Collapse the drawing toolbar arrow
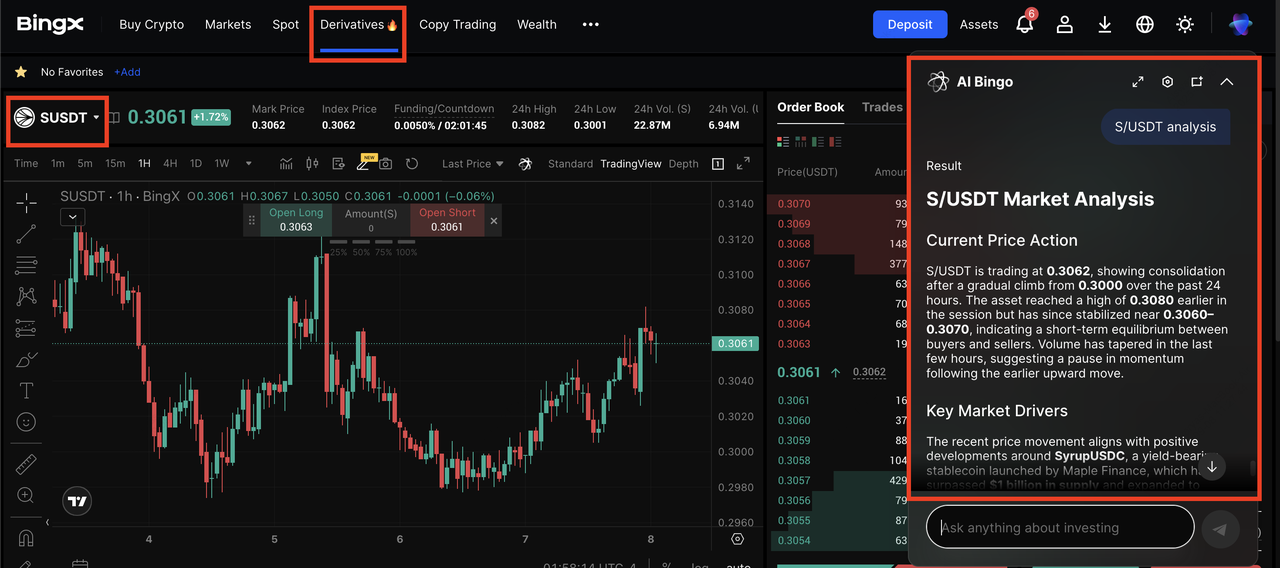Viewport: 1280px width, 568px height. click(46, 522)
